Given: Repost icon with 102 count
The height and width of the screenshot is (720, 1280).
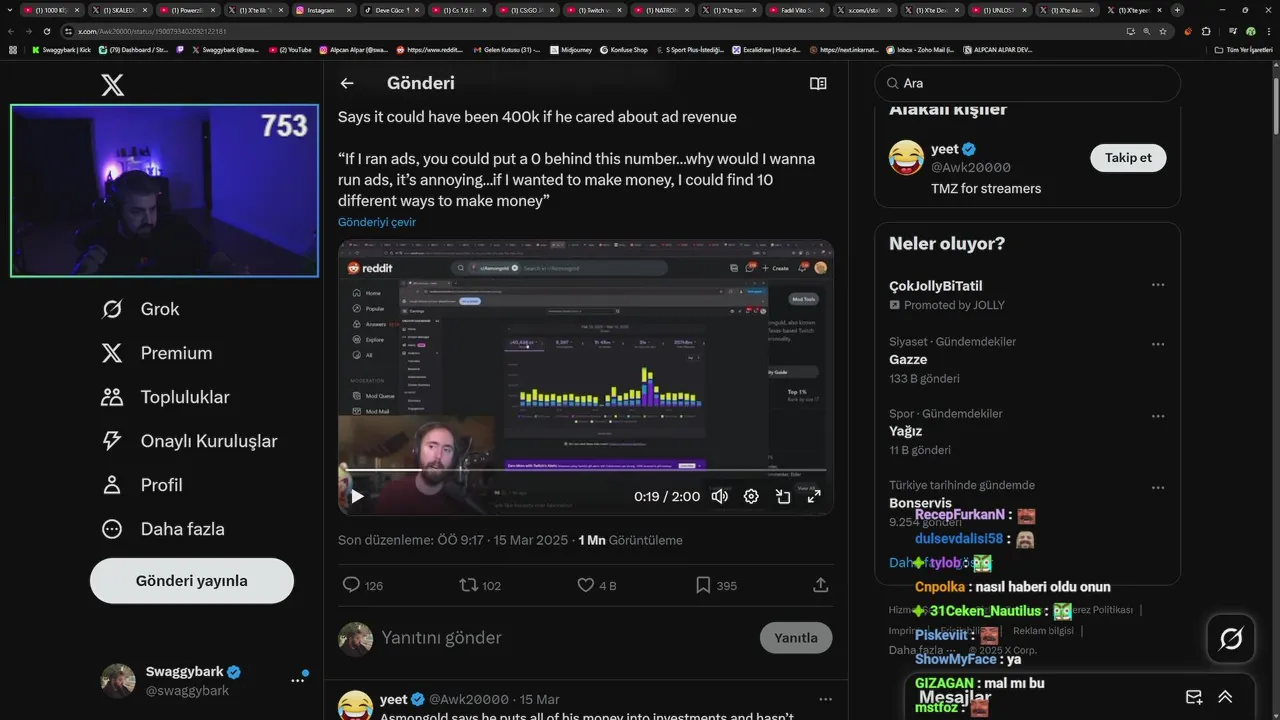Looking at the screenshot, I should (480, 585).
